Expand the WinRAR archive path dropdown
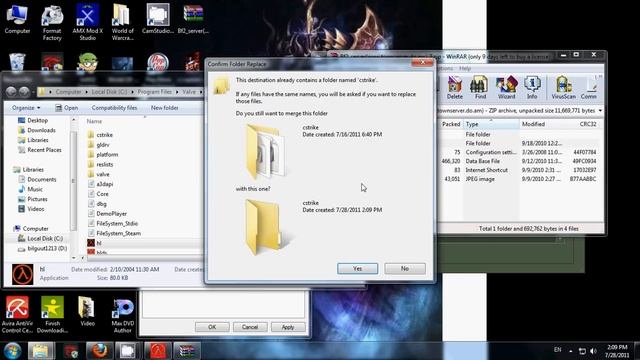Viewport: 640px width, 360px height. coord(600,111)
